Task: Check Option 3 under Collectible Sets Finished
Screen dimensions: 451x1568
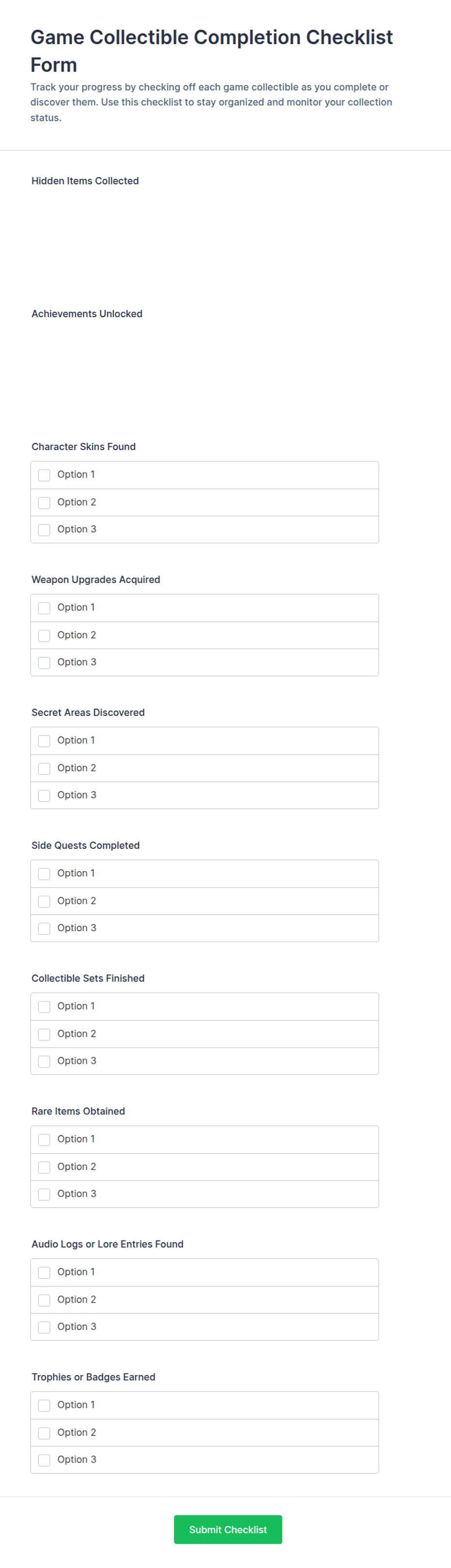Action: (x=44, y=1061)
